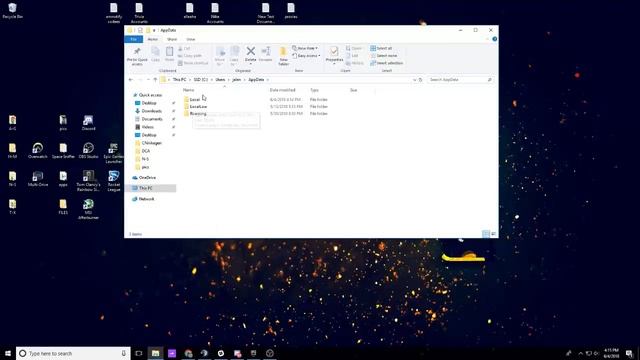Click This PC in the address breadcrumb
This screenshot has width=640, height=360.
coord(179,80)
